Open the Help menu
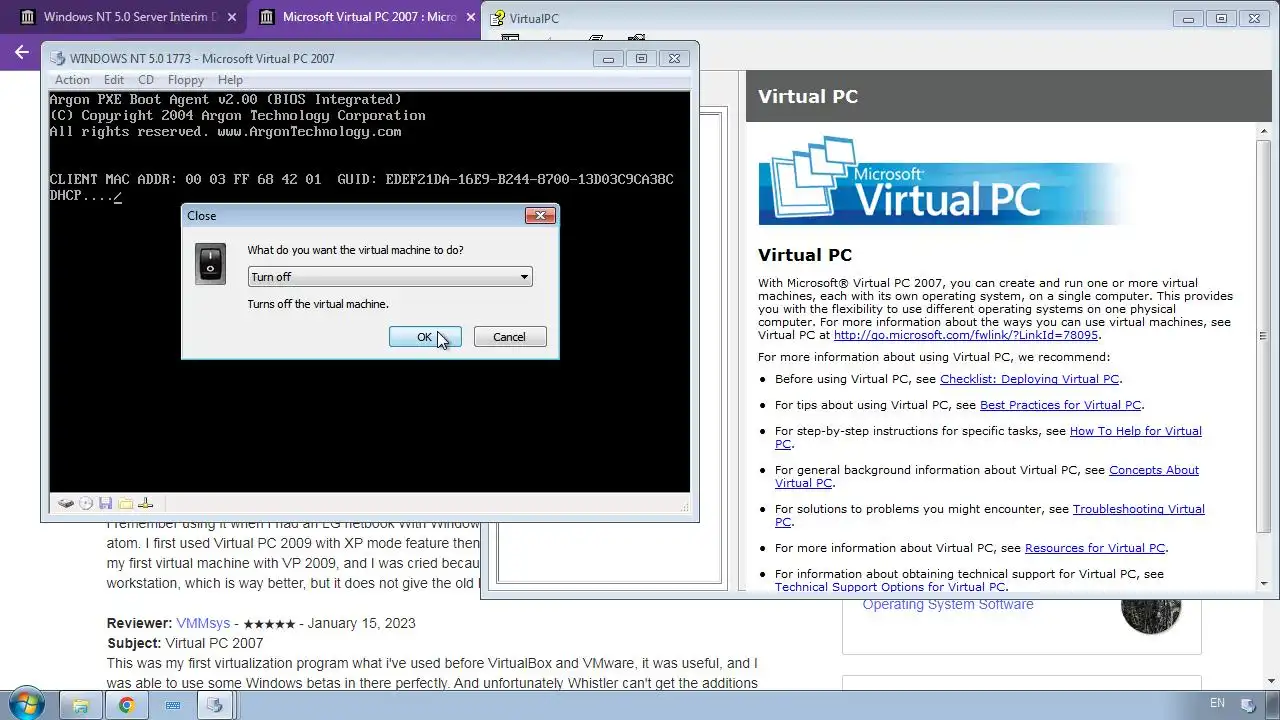The height and width of the screenshot is (720, 1280). [x=230, y=80]
